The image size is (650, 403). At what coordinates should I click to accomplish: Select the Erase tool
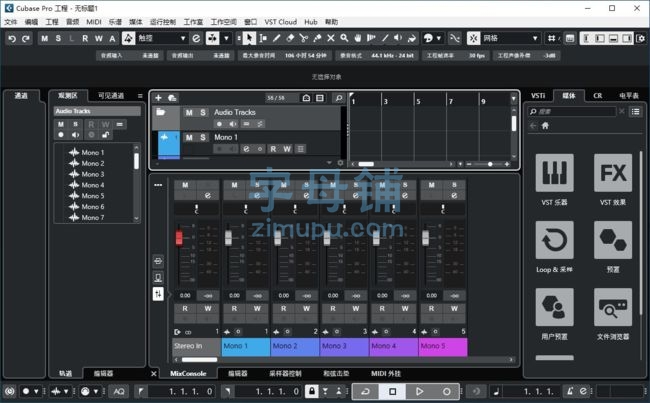pos(290,39)
